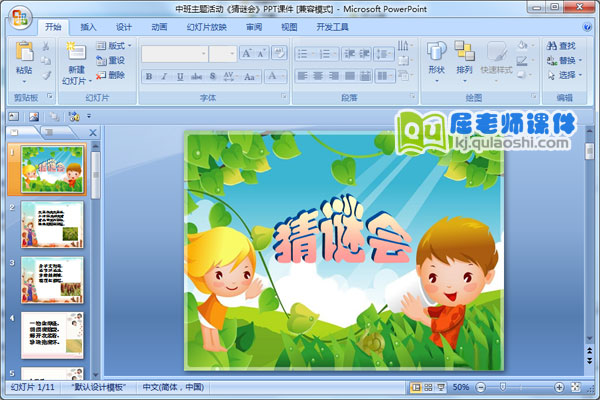The height and width of the screenshot is (400, 600).
Task: Expand the Layout (版式) dropdown
Action: 116,46
